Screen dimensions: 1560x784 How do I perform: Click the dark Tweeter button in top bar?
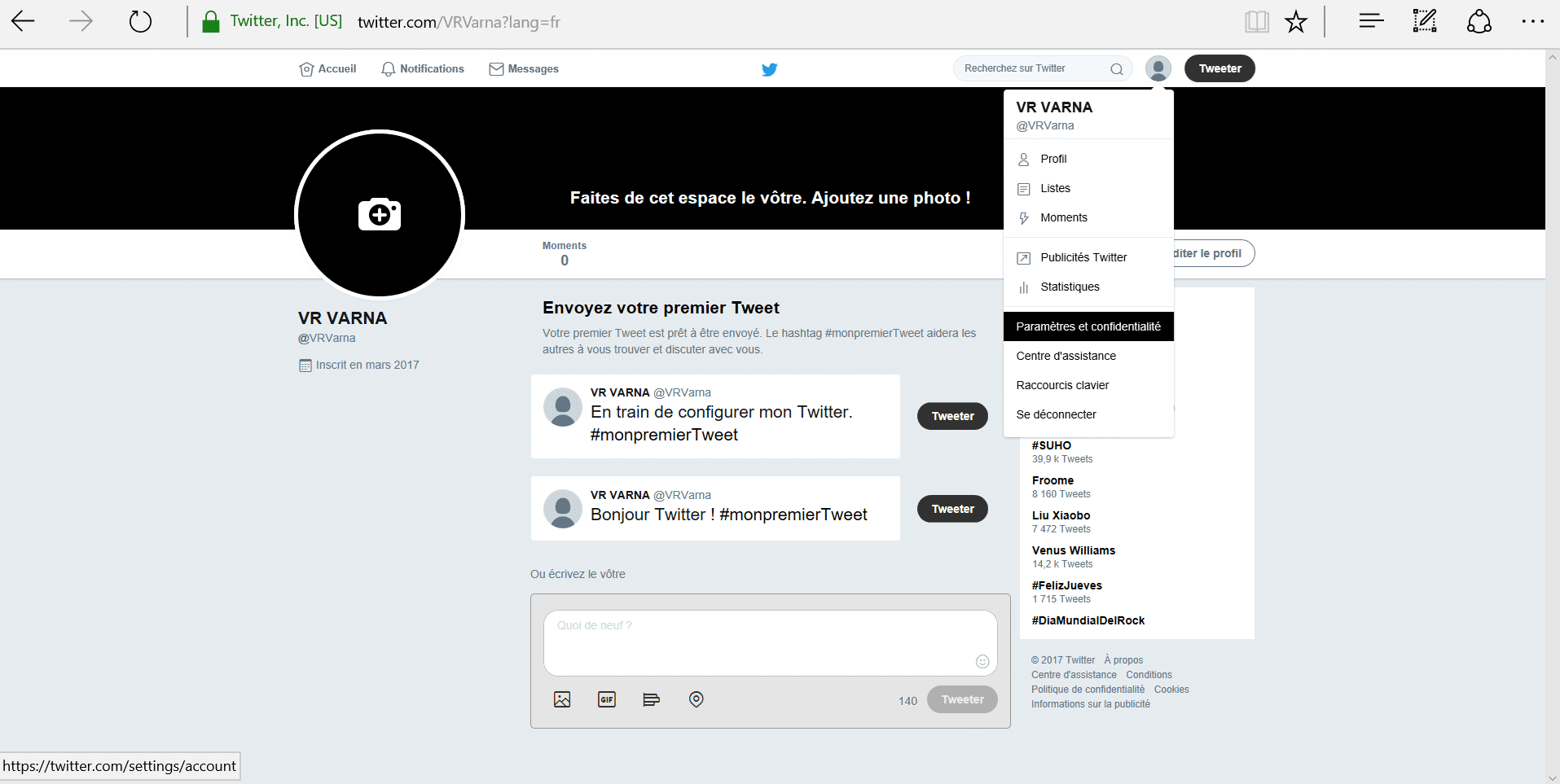click(x=1219, y=68)
